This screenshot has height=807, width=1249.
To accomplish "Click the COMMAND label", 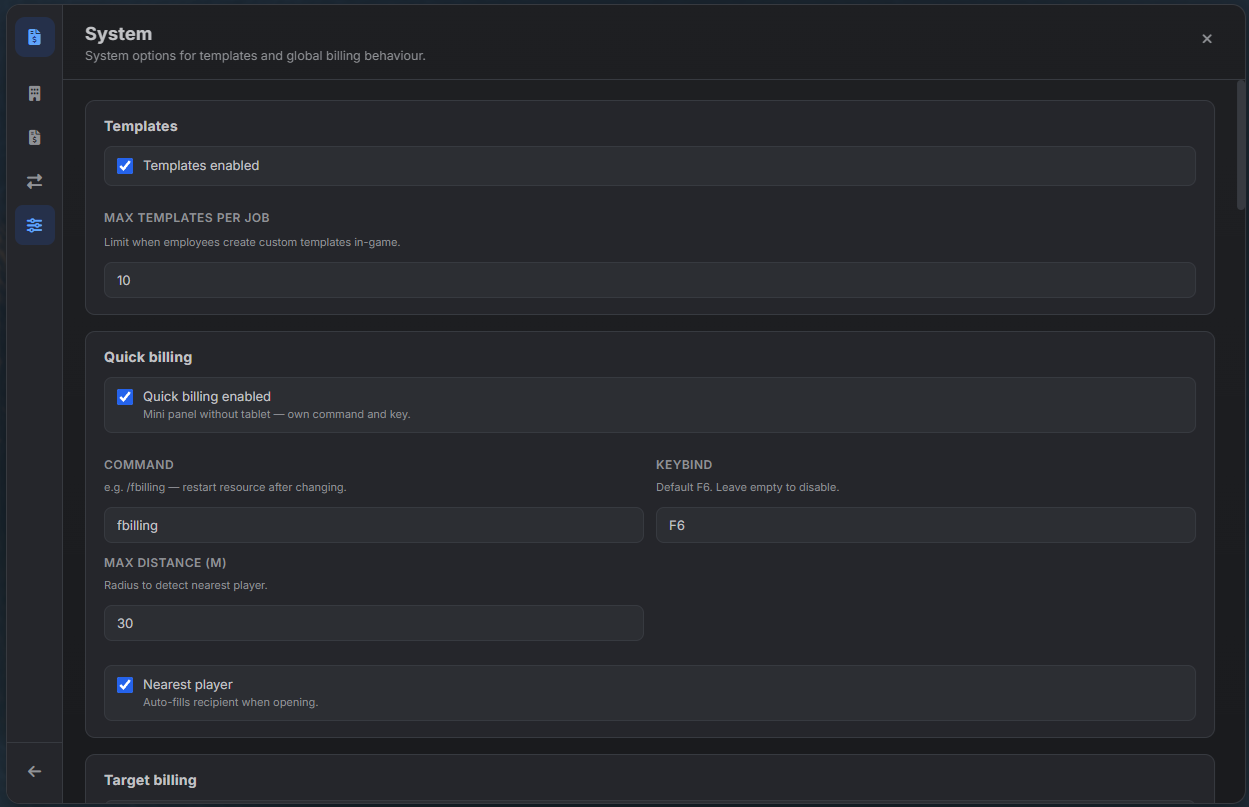I will click(139, 465).
